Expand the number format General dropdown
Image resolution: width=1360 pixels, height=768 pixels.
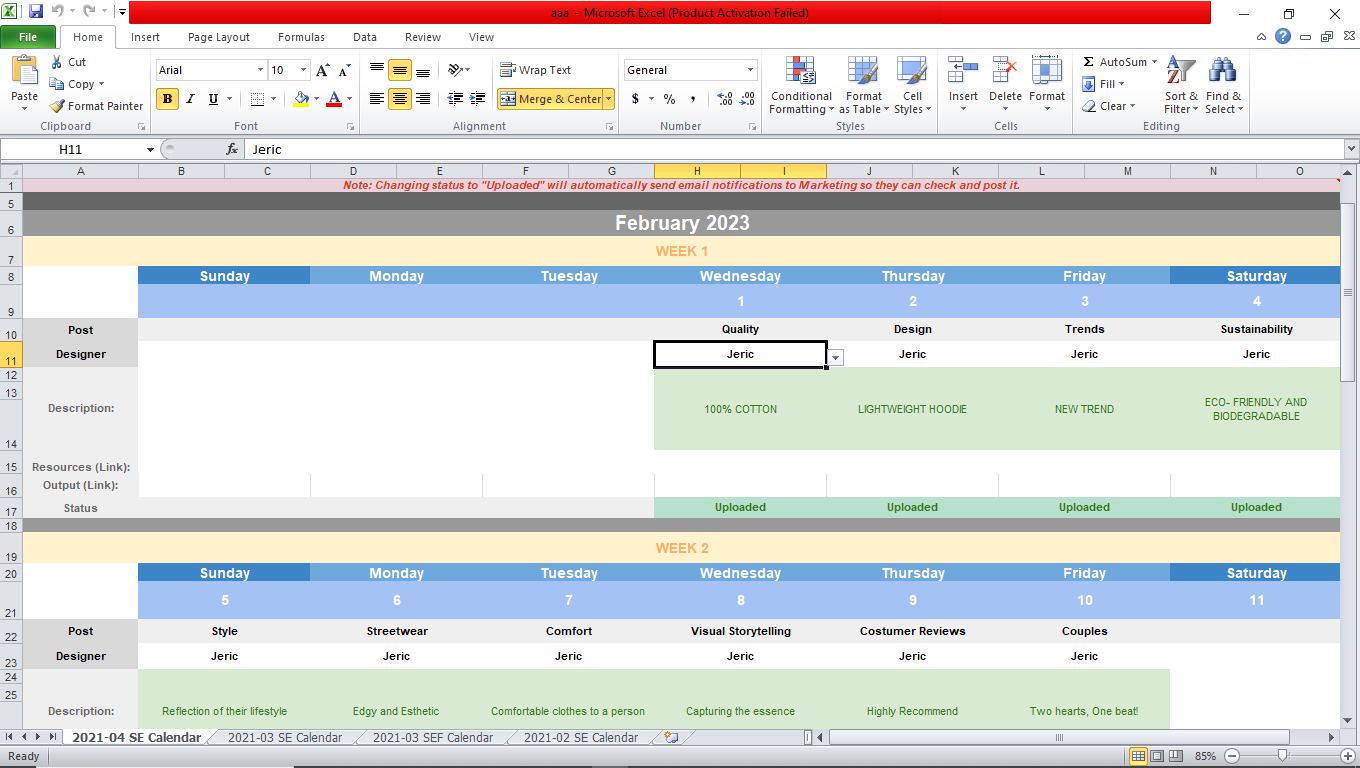click(750, 70)
